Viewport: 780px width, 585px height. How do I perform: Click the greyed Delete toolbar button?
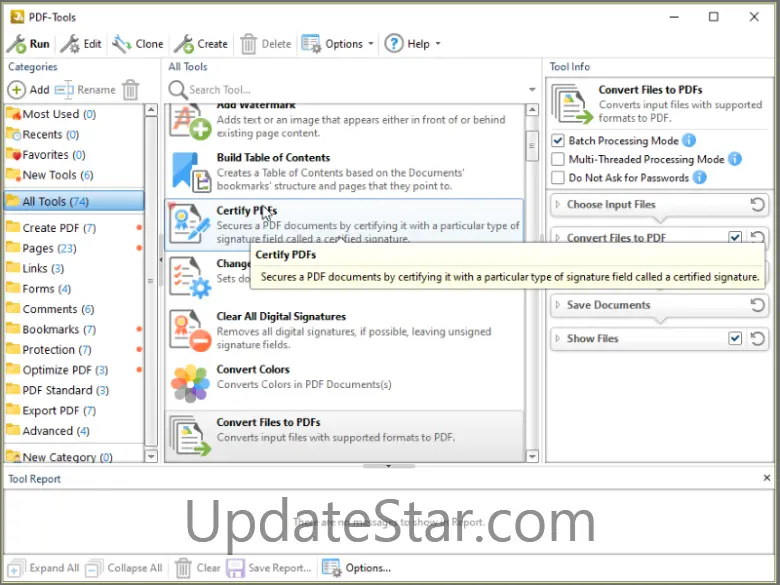(266, 44)
